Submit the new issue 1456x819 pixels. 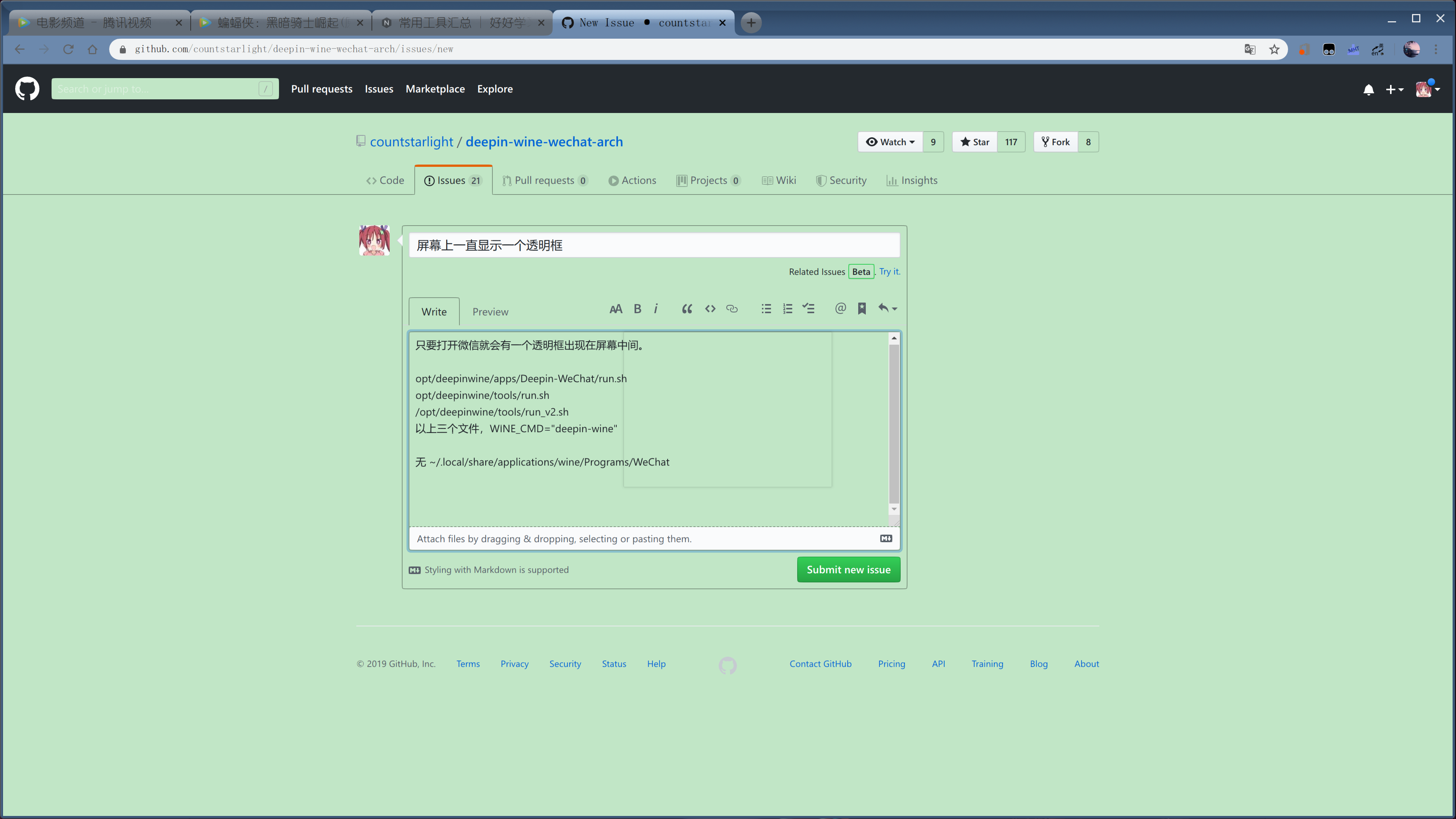848,569
